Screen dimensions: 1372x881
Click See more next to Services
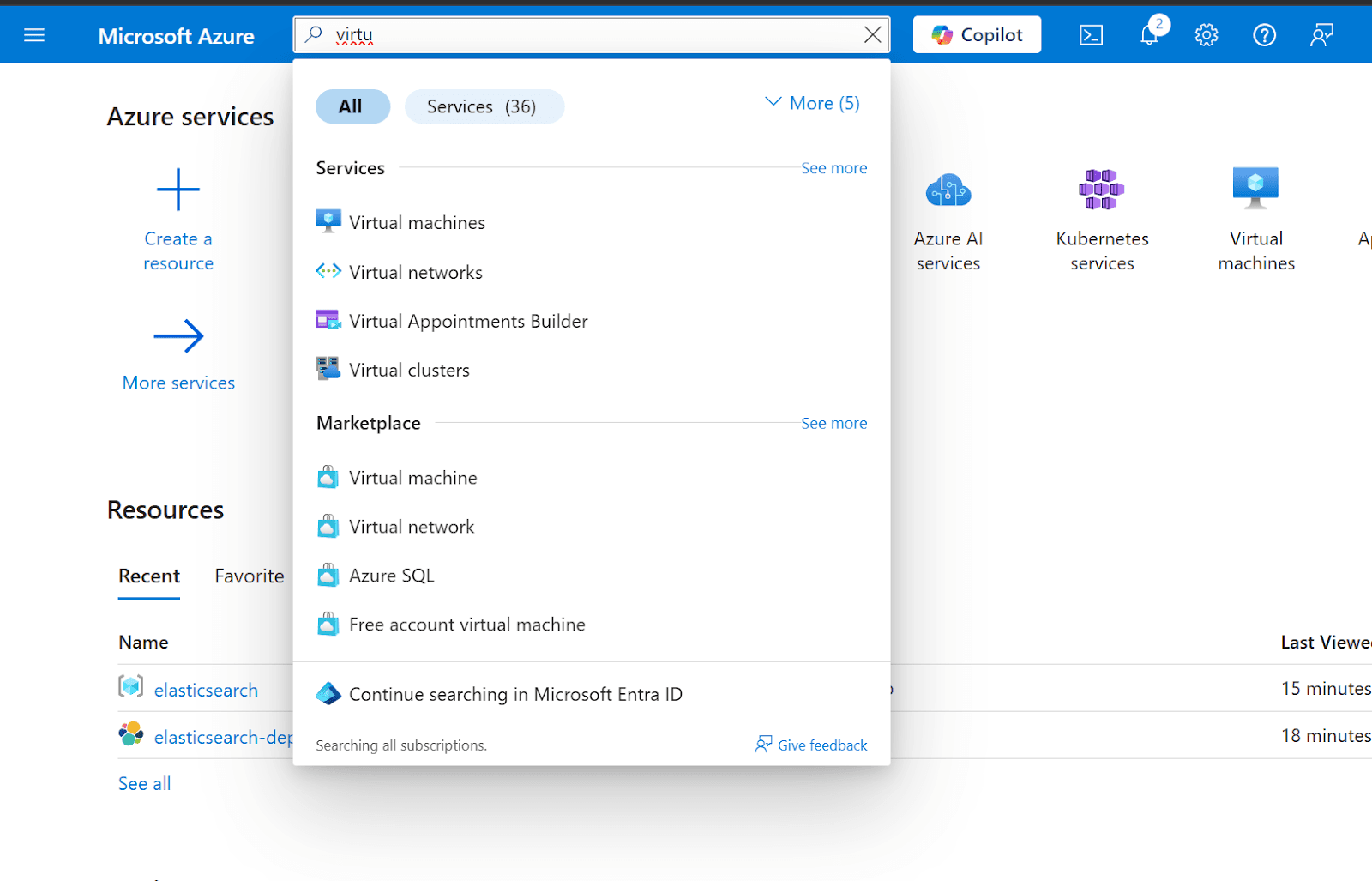833,168
